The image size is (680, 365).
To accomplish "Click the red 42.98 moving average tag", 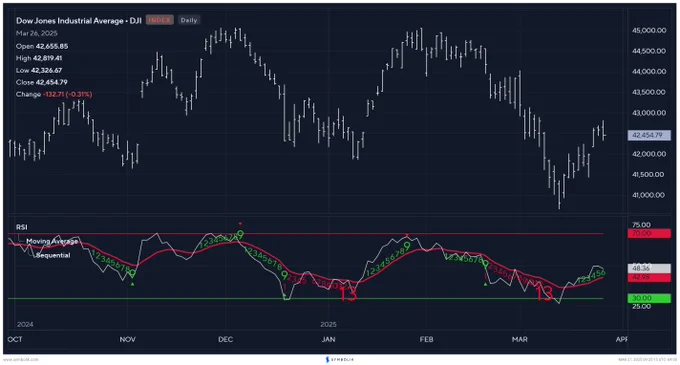I will click(649, 277).
